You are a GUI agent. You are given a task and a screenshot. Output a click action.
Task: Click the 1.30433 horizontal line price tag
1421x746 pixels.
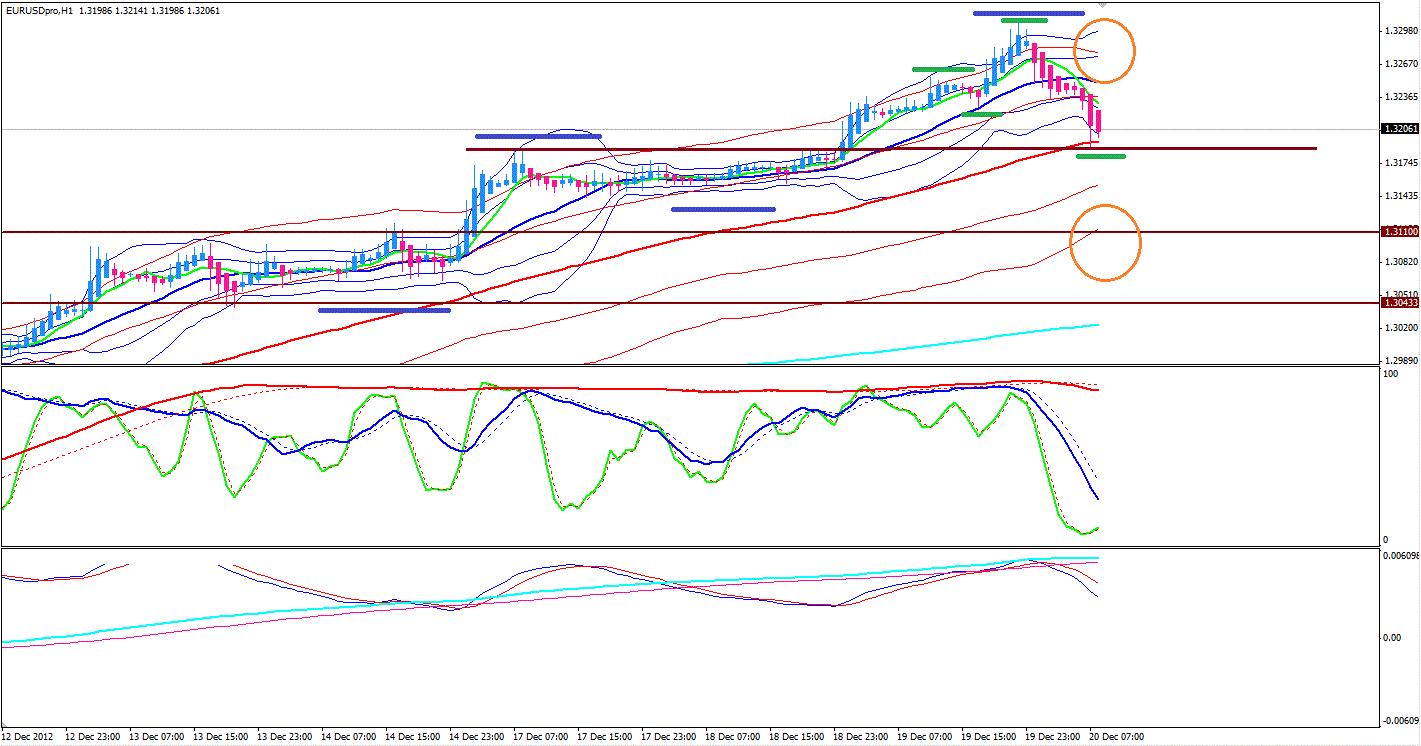(1397, 302)
